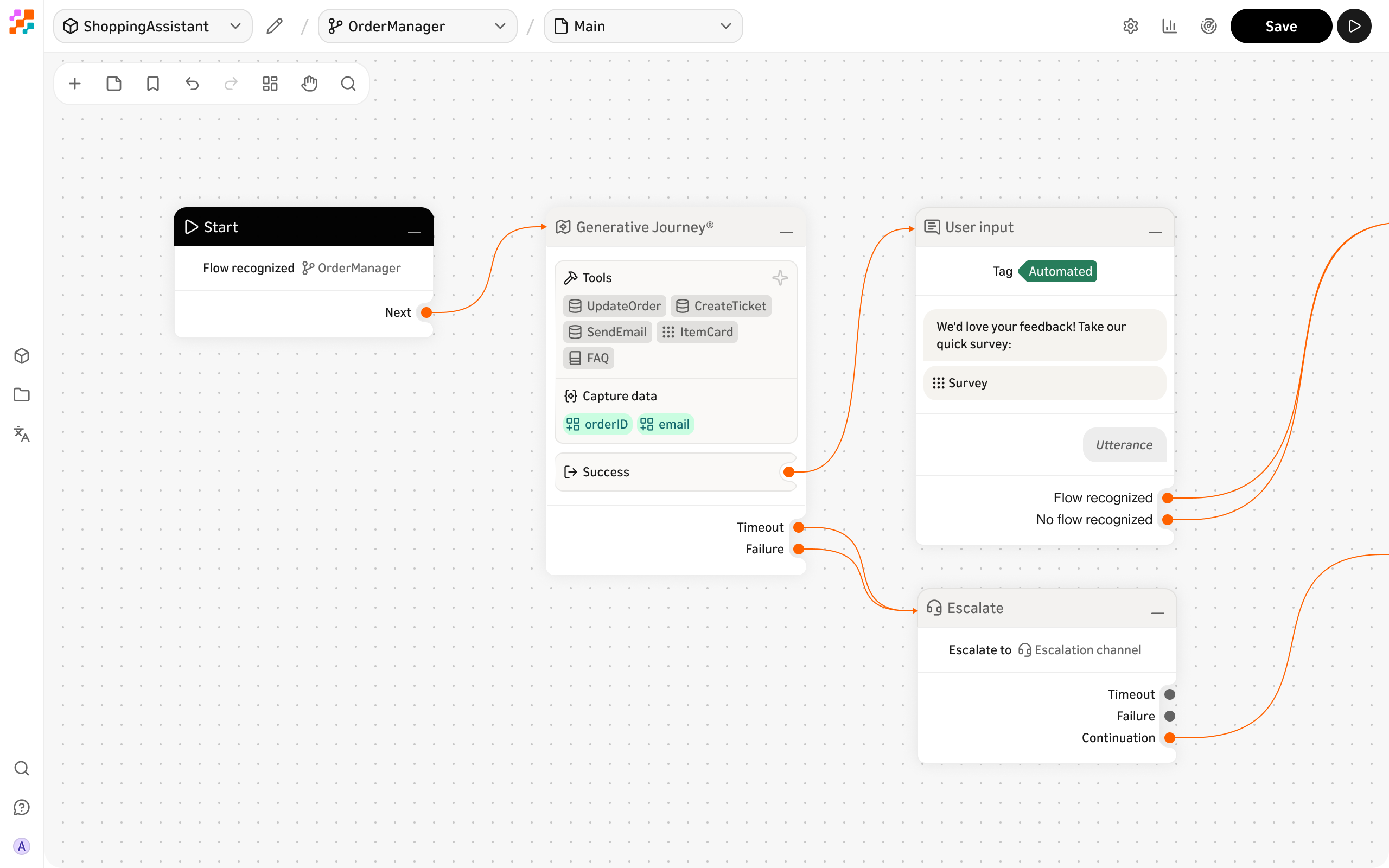Click the bookmark icon in toolbar
Image resolution: width=1389 pixels, height=868 pixels.
click(x=152, y=84)
